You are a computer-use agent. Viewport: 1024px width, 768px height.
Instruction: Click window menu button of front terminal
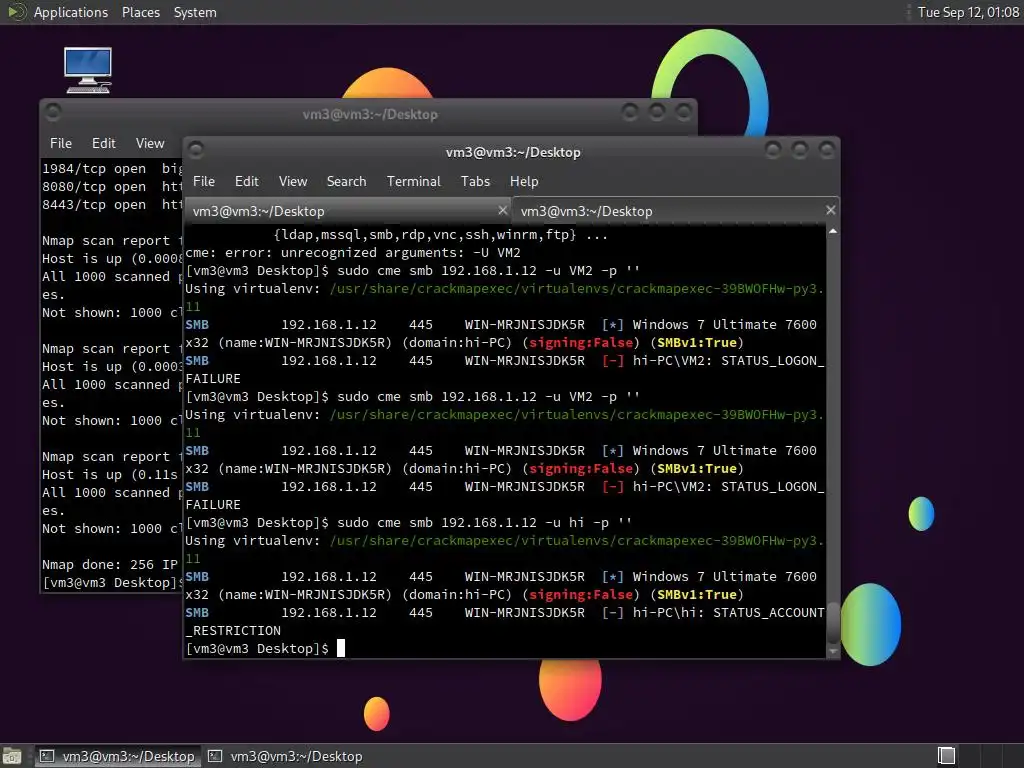click(196, 150)
